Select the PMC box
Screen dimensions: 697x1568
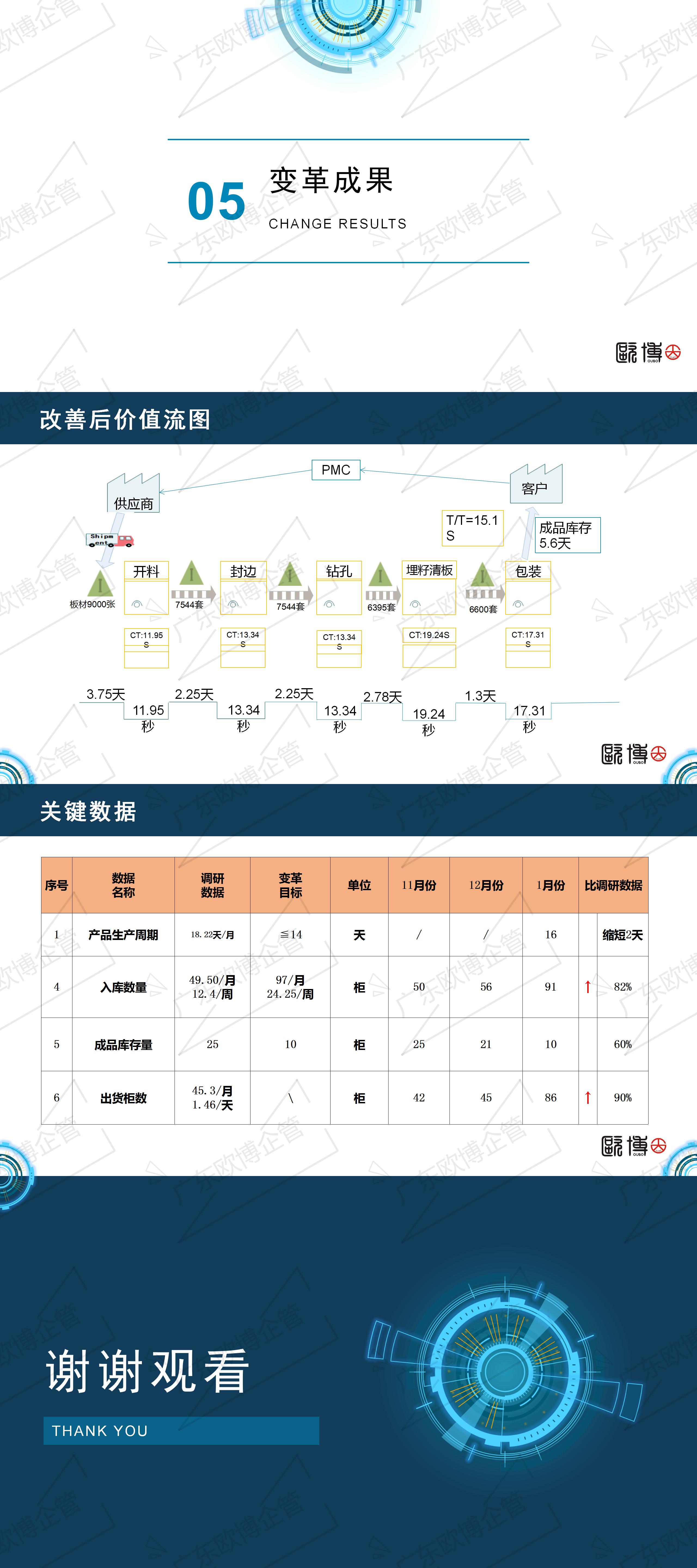[x=336, y=470]
